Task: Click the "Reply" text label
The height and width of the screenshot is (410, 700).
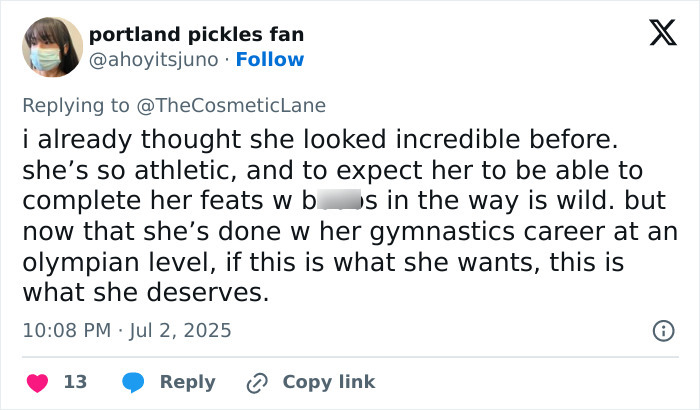Action: tap(187, 382)
